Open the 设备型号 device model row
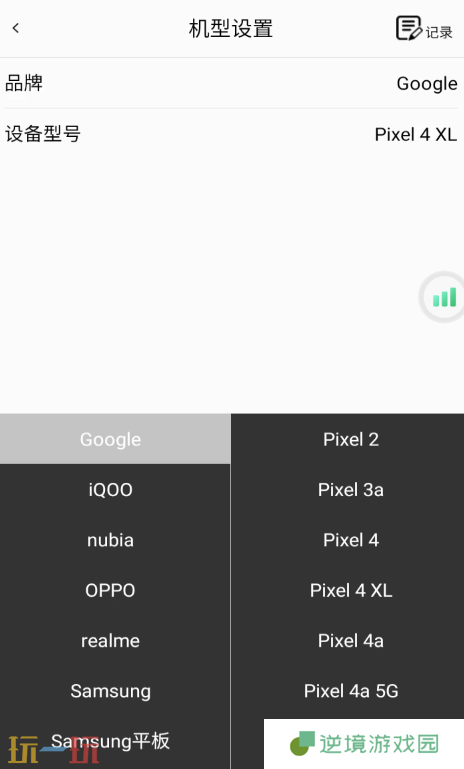Screen dimensions: 464x769 (x=232, y=134)
